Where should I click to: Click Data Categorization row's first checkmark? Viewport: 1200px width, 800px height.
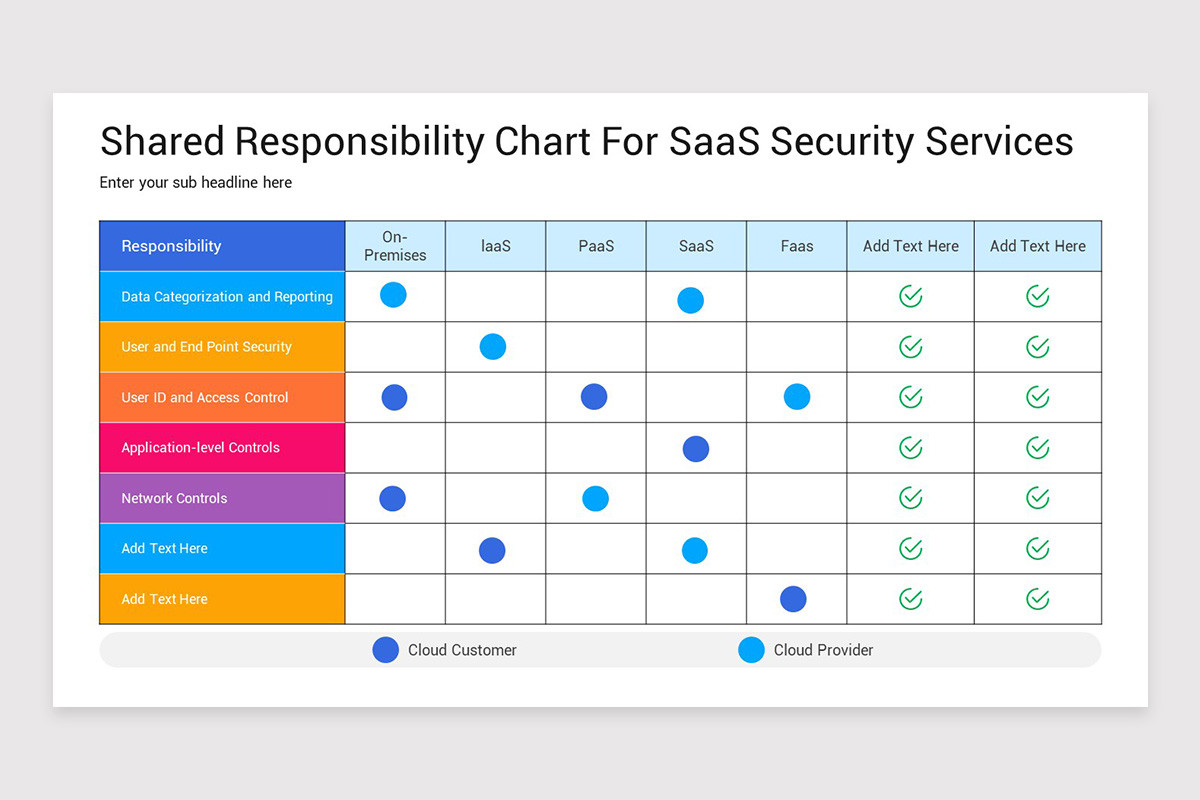click(910, 296)
